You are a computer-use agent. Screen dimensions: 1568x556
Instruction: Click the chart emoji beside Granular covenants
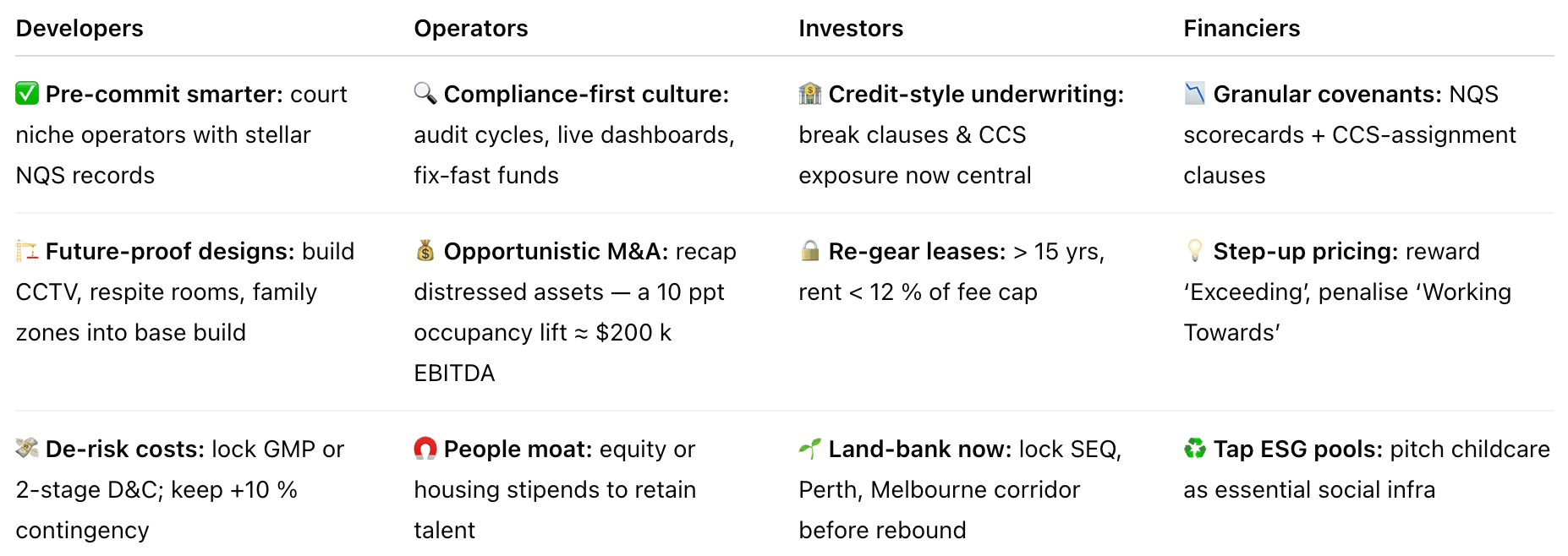(1195, 94)
